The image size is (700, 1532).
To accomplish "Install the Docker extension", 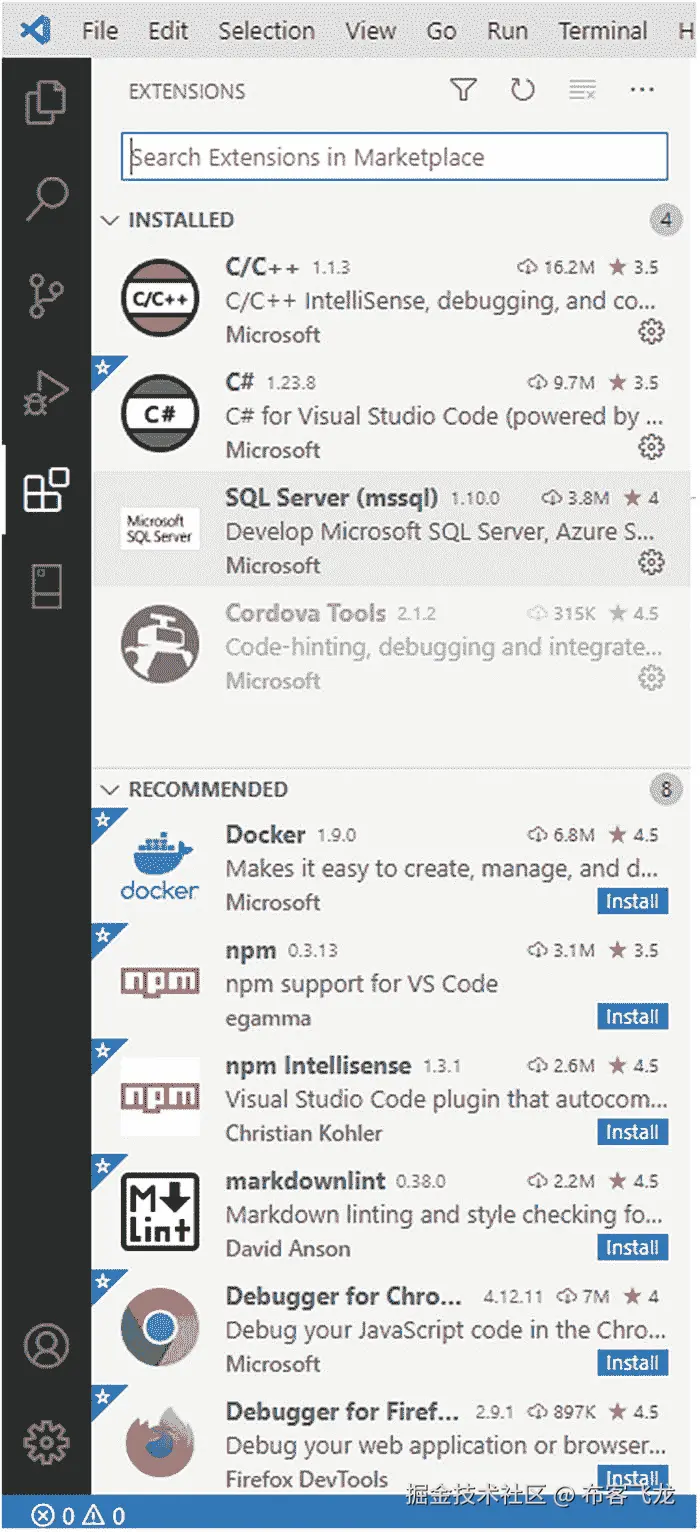I will tap(632, 902).
